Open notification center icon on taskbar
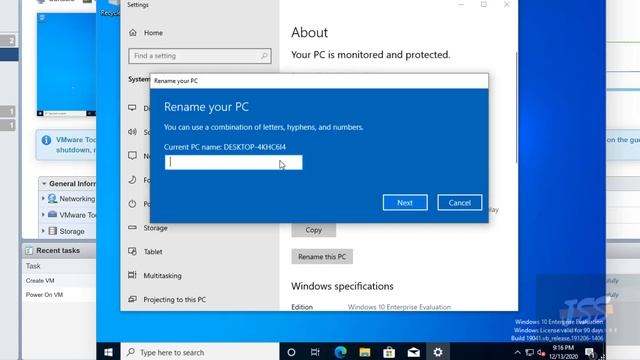 tap(590, 352)
